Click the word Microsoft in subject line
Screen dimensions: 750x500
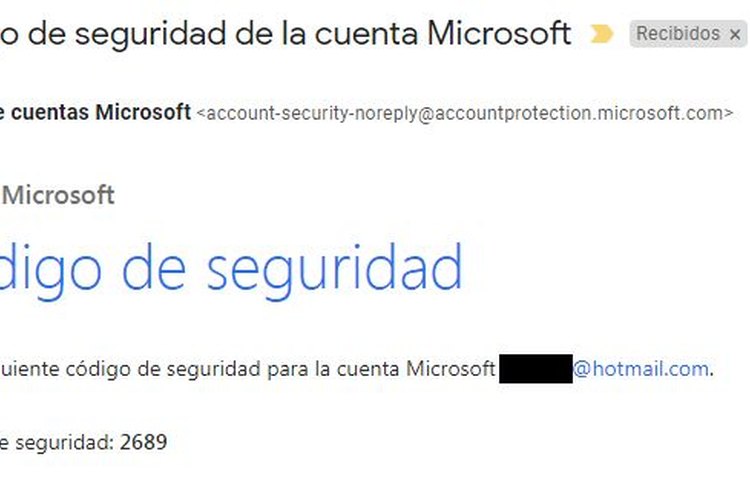(x=499, y=33)
